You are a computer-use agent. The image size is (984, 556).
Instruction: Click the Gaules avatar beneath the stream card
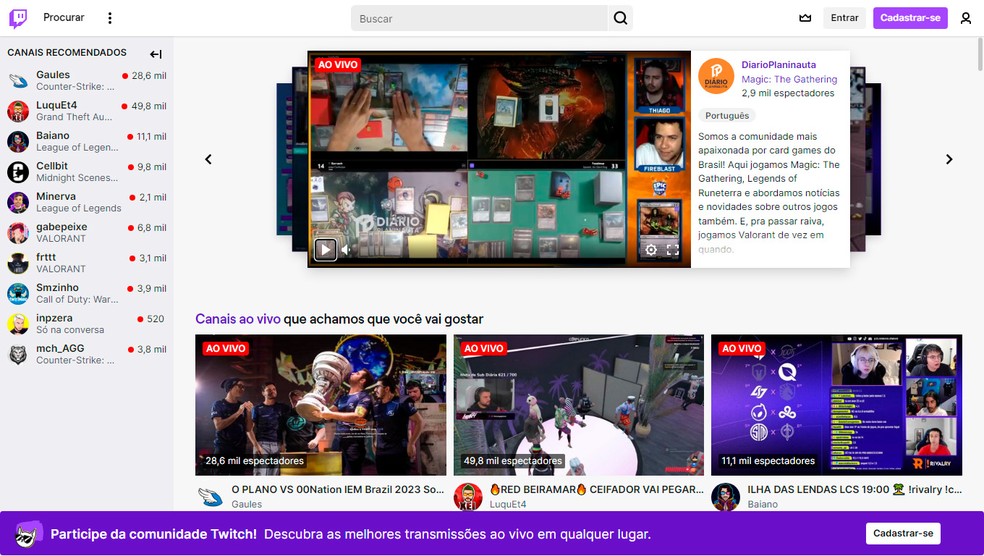[x=210, y=496]
